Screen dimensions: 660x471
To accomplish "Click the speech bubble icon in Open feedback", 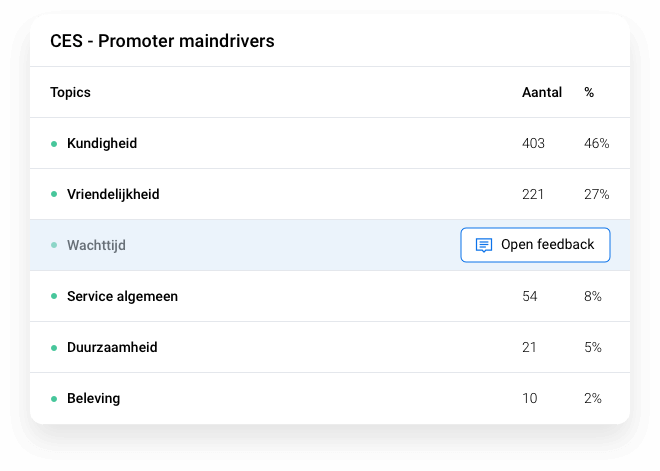I will point(484,245).
